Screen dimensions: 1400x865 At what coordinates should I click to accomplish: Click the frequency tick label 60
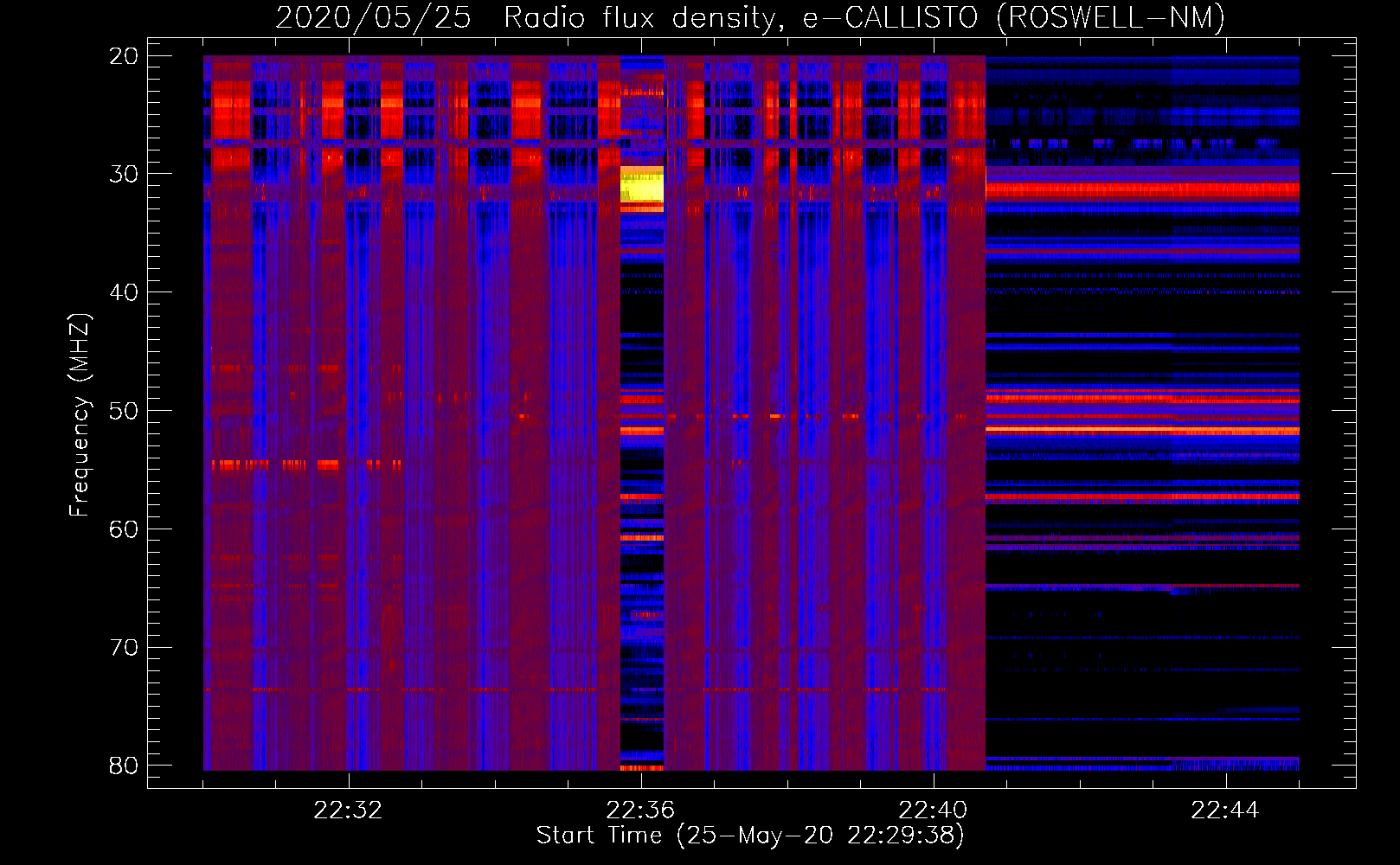point(124,529)
